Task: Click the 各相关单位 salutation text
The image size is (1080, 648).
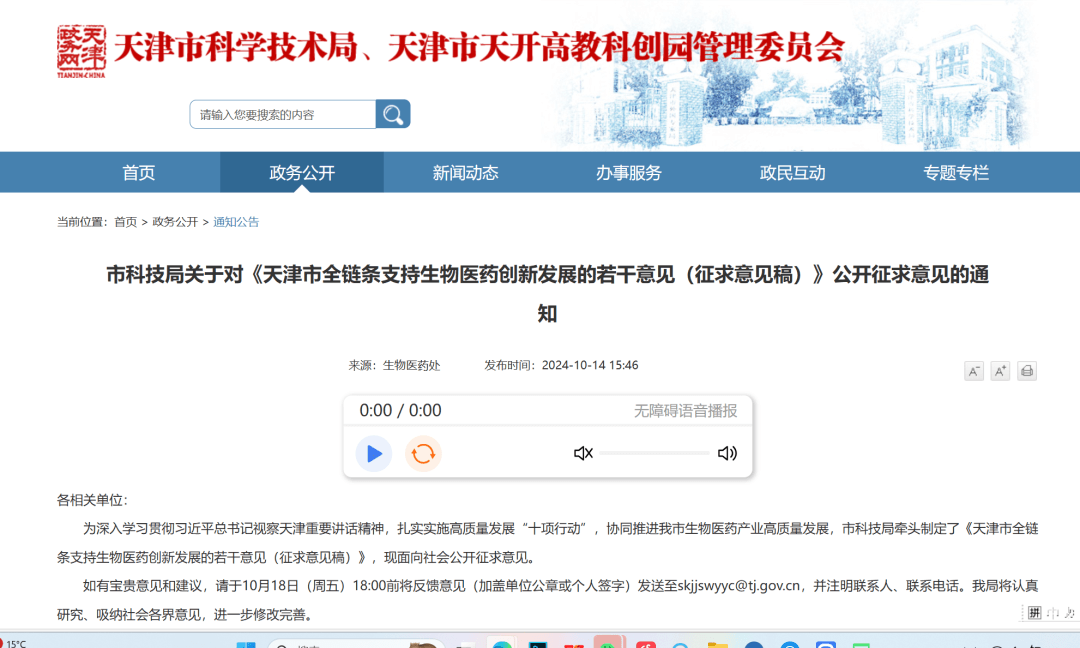Action: click(92, 500)
